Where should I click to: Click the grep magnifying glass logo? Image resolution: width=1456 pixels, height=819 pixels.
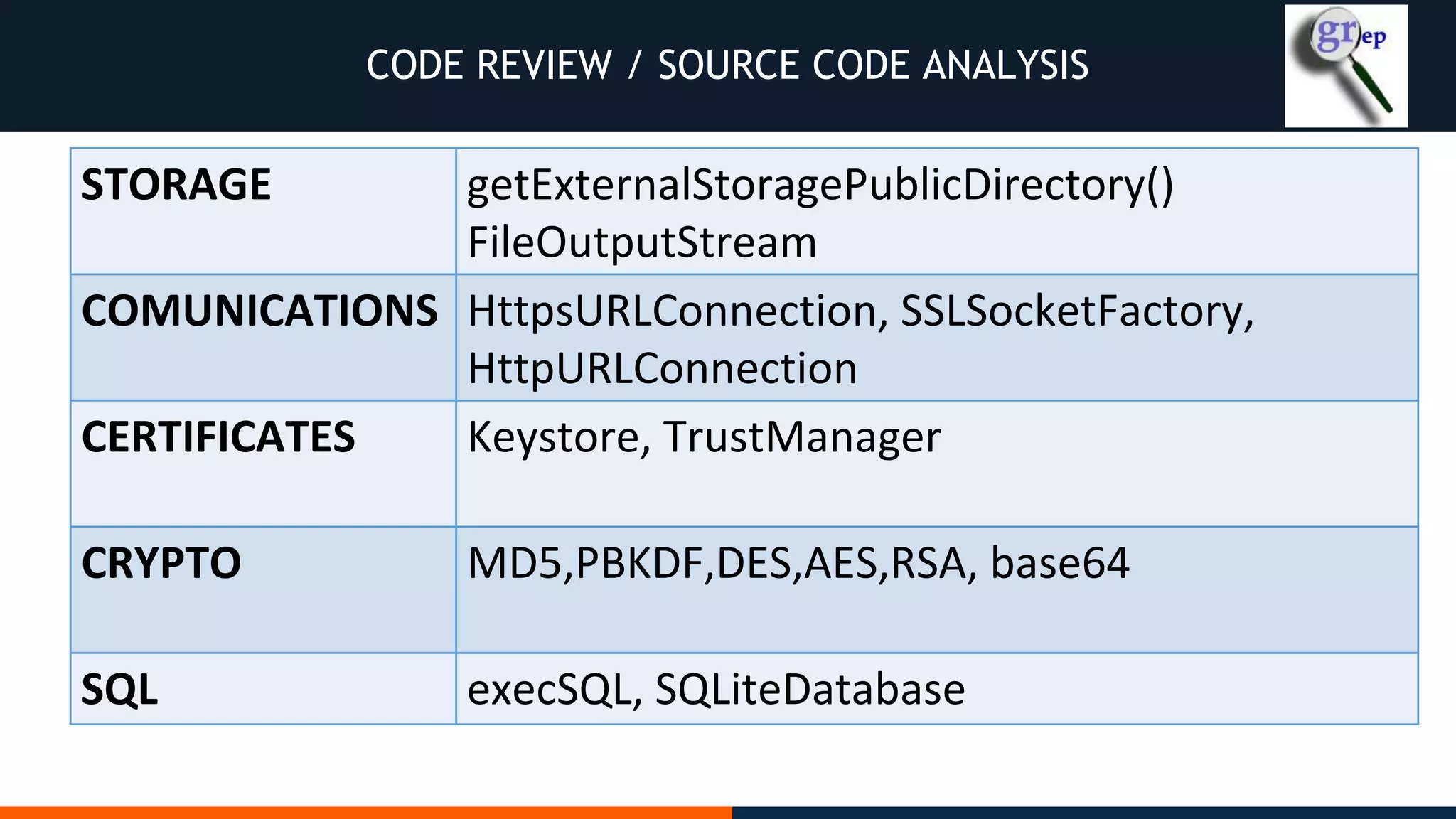click(x=1345, y=65)
